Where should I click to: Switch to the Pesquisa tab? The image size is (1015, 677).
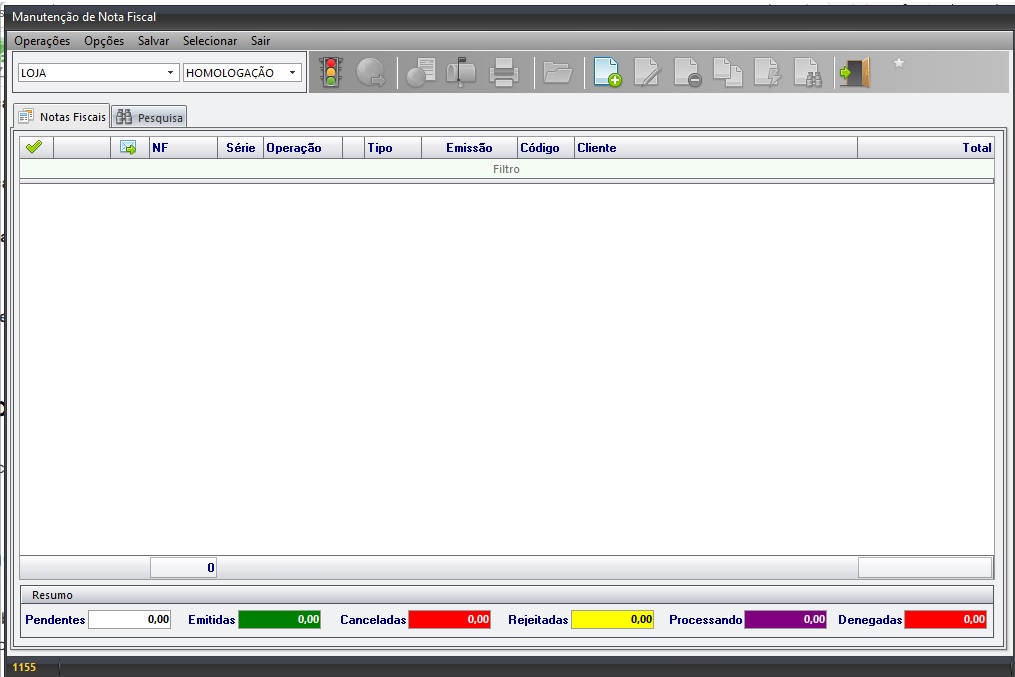(150, 117)
